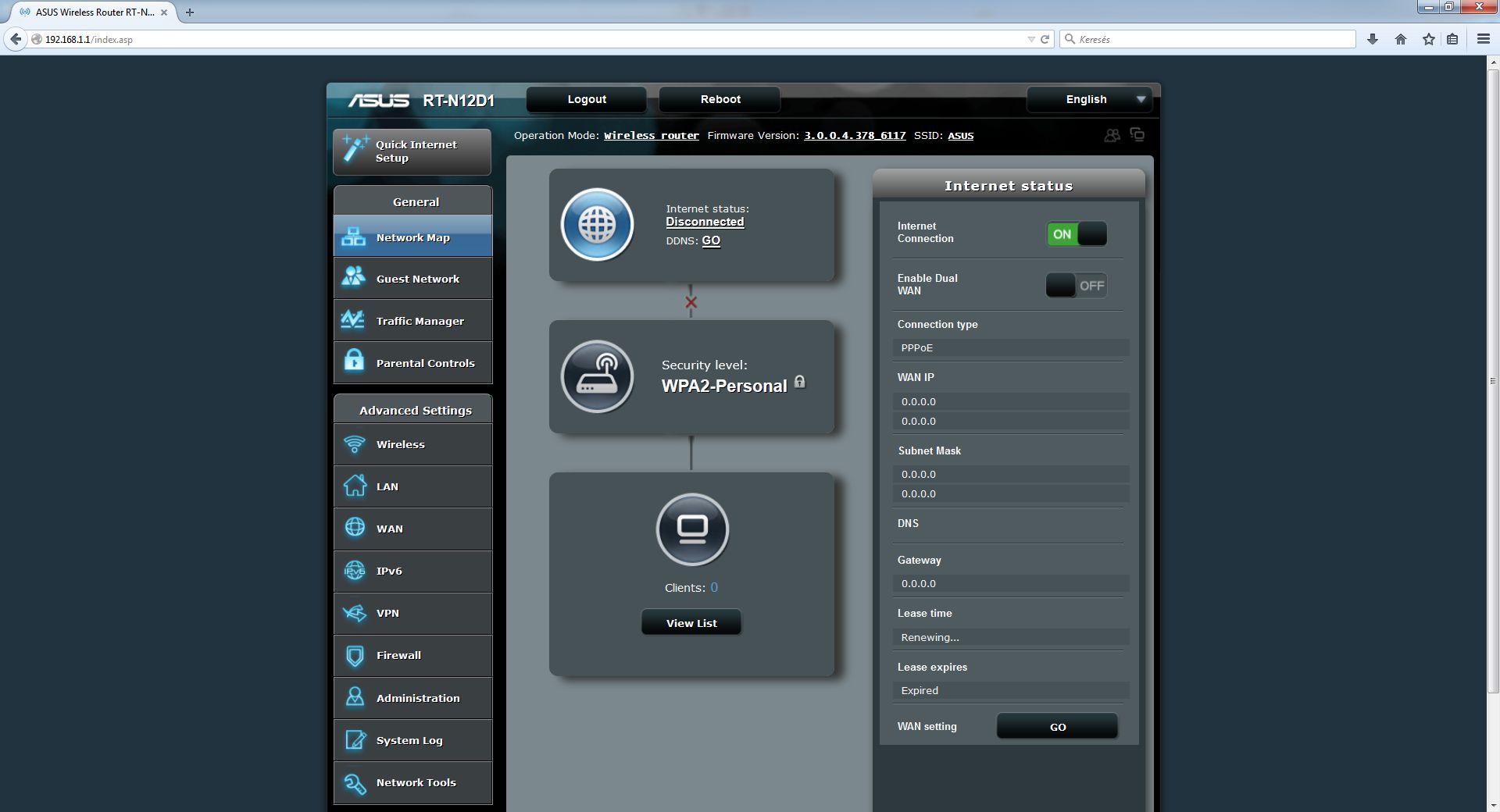The height and width of the screenshot is (812, 1500).
Task: Click the System Log notepad icon
Action: (355, 739)
